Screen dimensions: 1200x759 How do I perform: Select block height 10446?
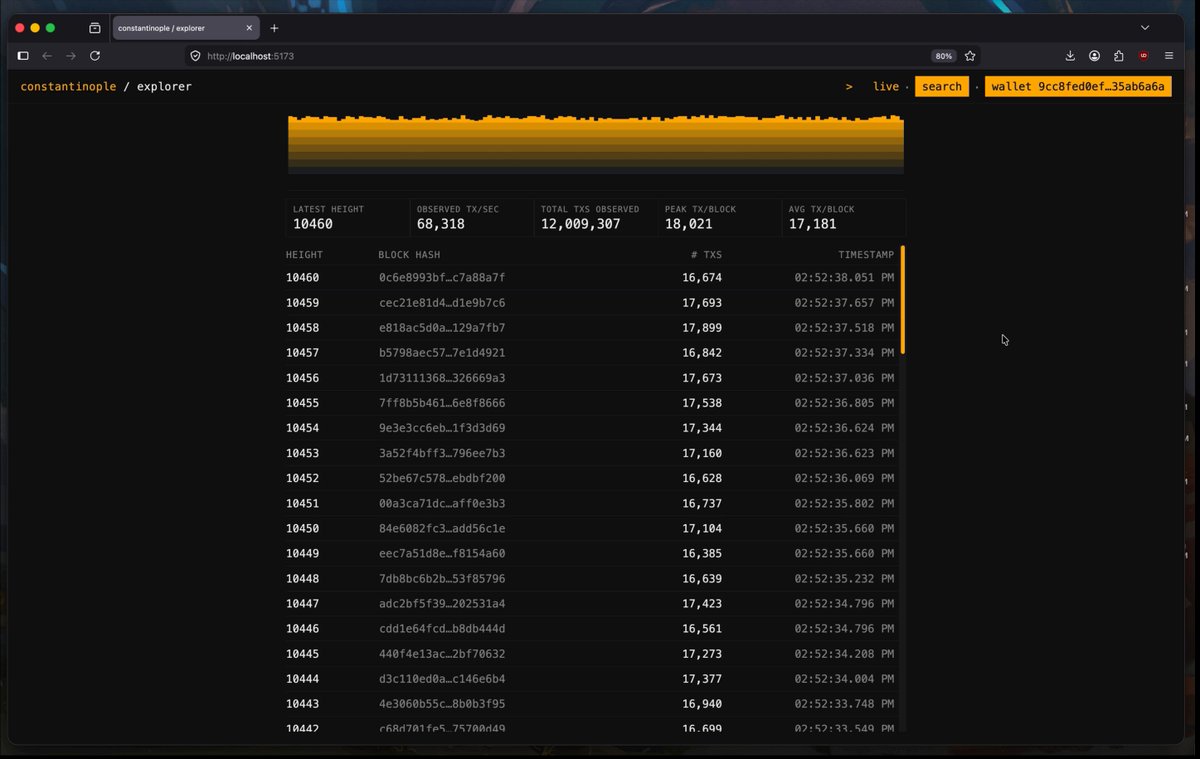click(x=302, y=628)
